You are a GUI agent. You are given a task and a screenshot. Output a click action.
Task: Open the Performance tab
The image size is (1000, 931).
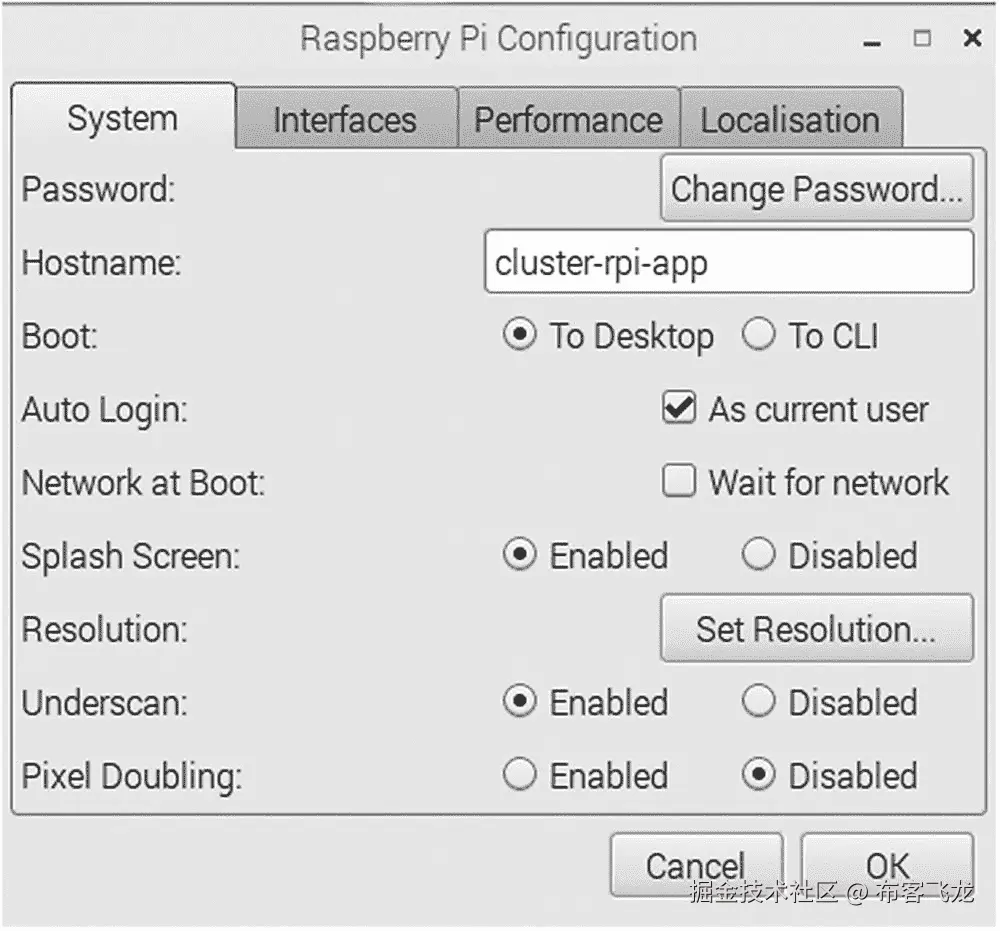568,120
